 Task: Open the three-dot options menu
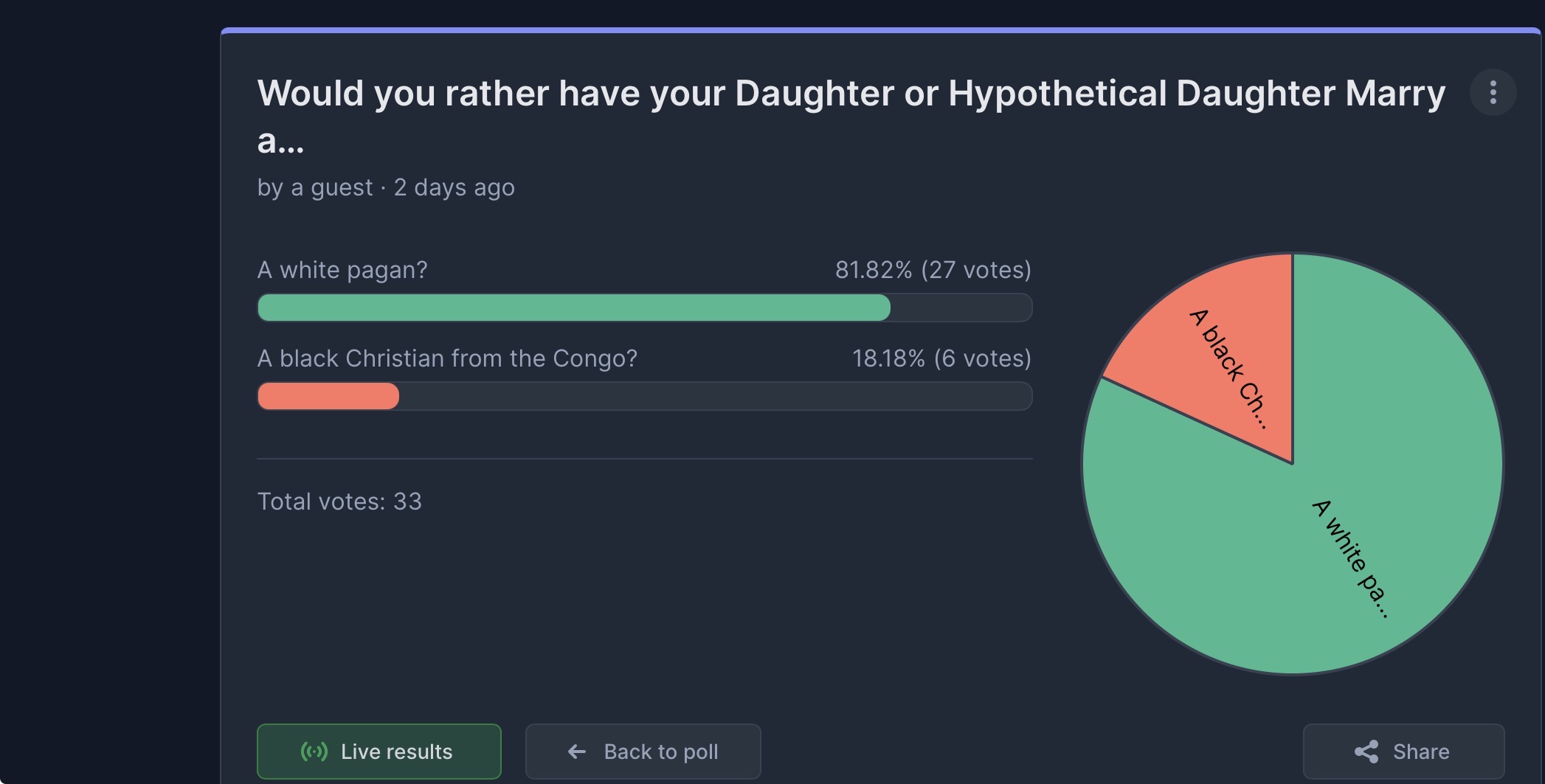(1493, 92)
